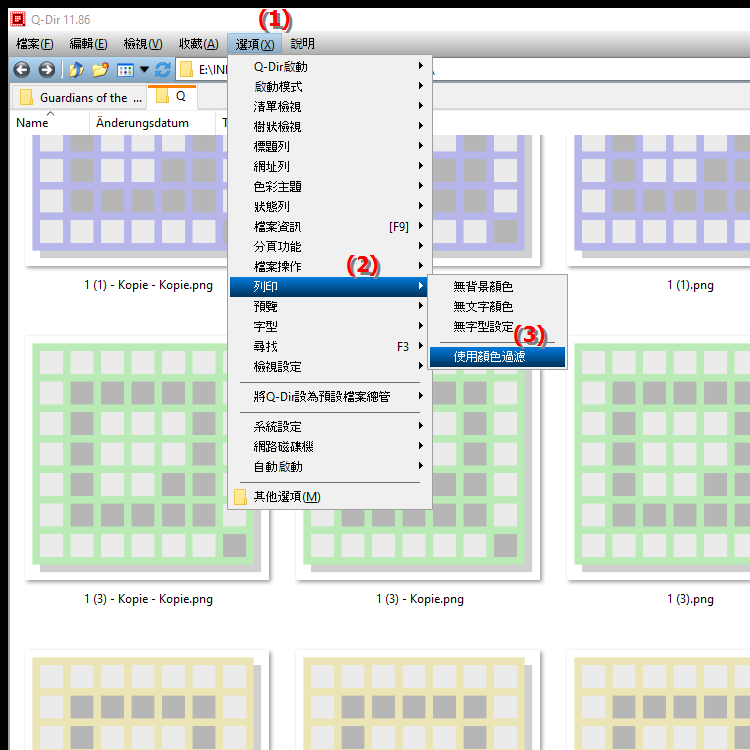Image resolution: width=750 pixels, height=750 pixels.
Task: Click the 選項(X) menu
Action: 254,44
